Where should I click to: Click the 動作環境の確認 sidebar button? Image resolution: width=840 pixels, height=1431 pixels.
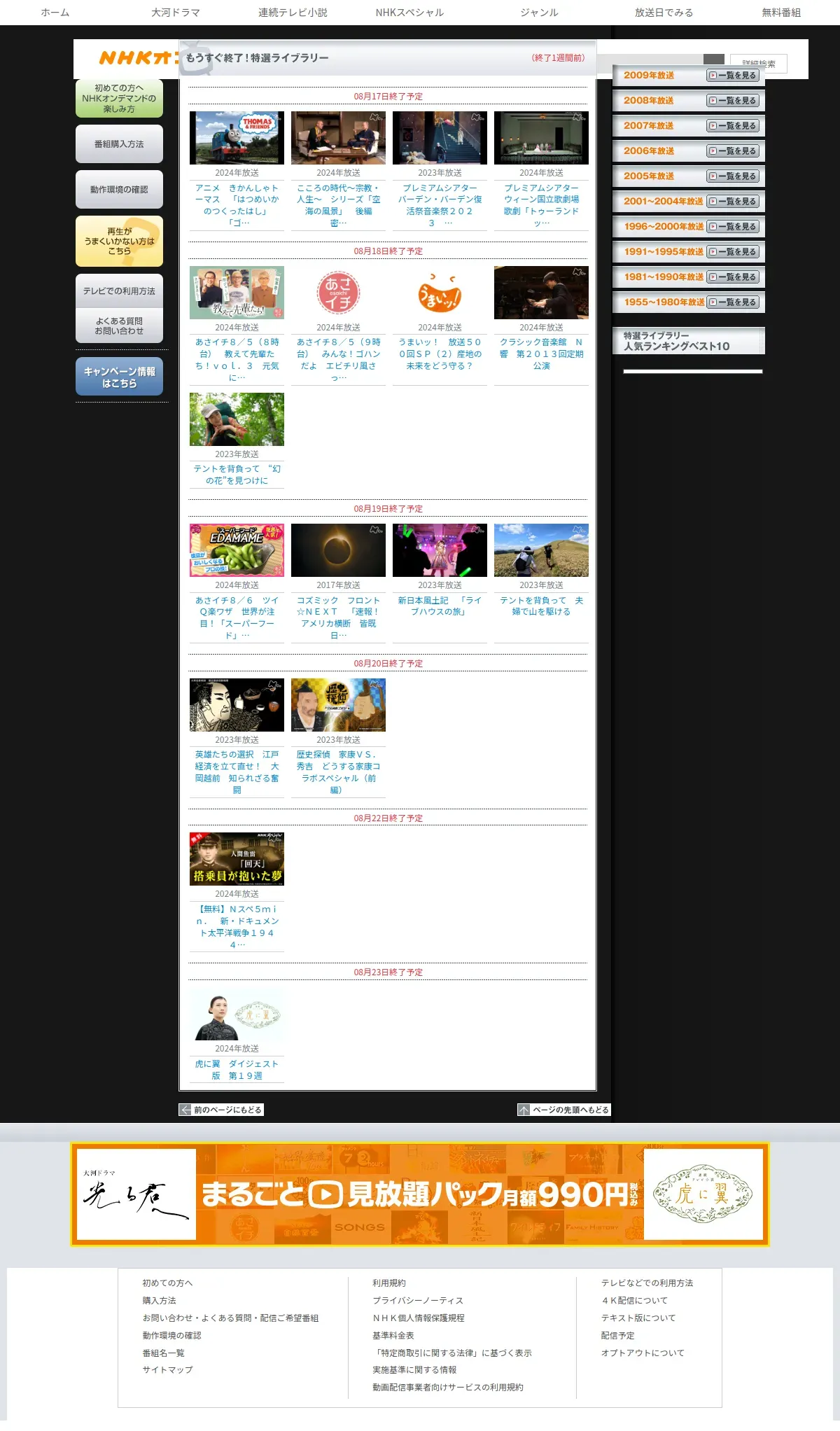(119, 189)
